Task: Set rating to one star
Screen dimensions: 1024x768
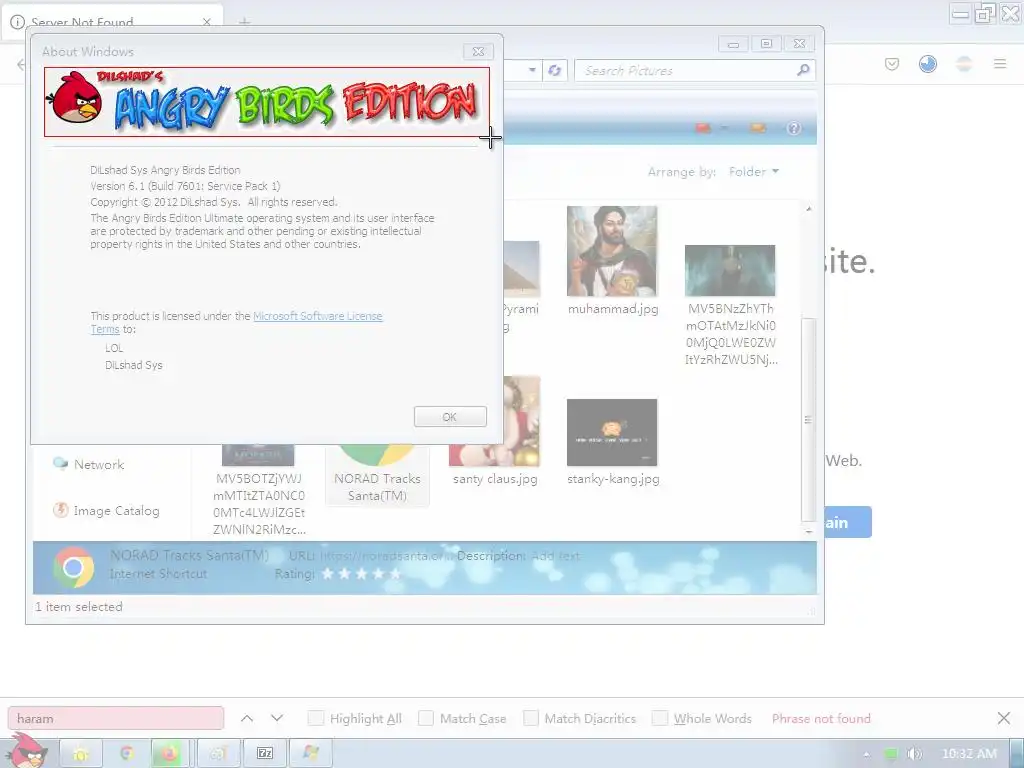Action: pos(328,574)
